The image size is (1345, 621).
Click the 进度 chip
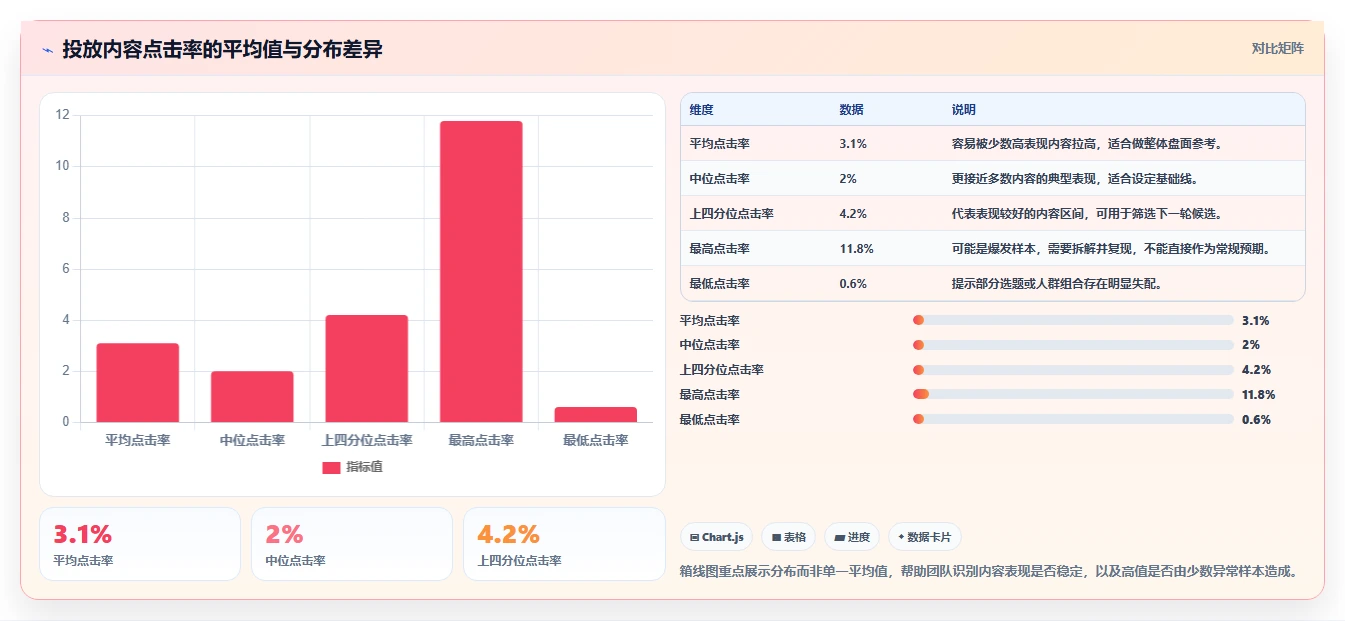click(852, 537)
